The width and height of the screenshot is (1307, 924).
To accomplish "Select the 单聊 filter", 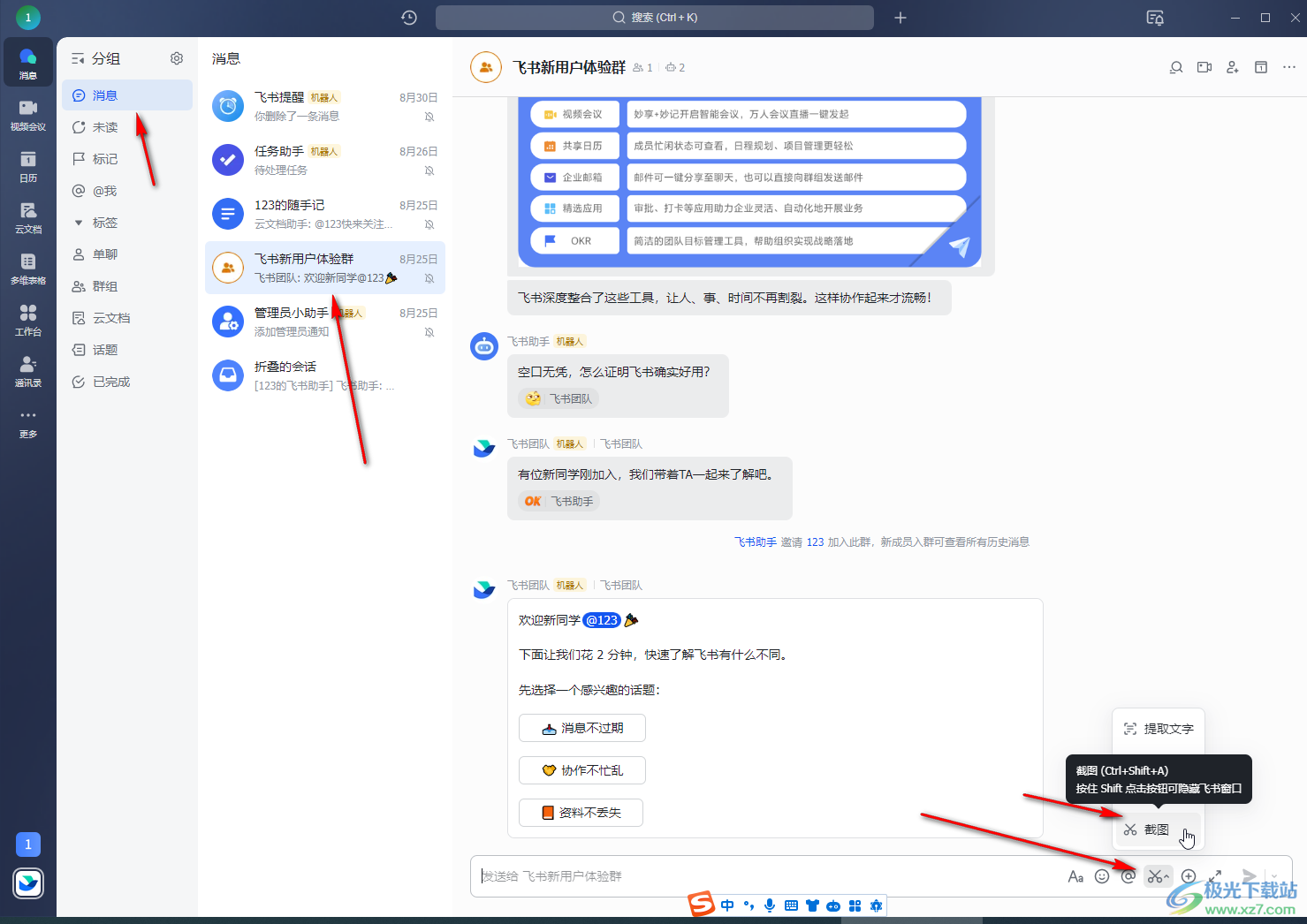I will pos(127,254).
